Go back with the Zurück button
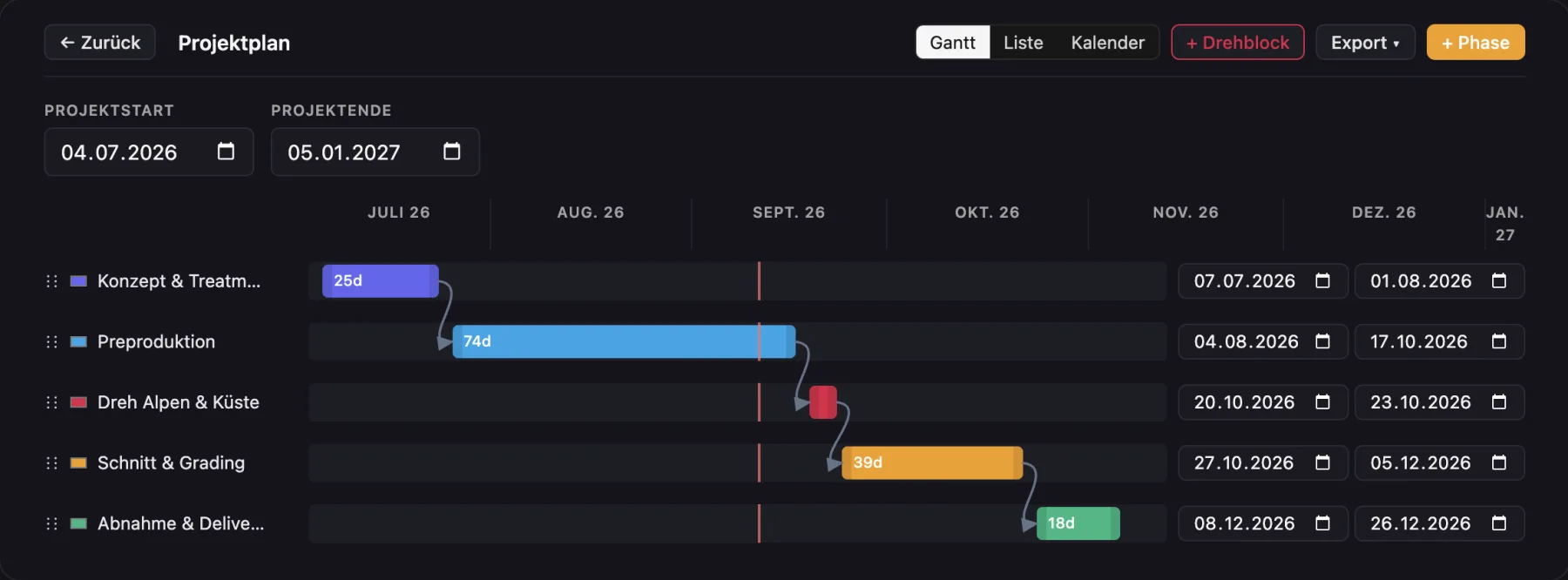Screen dimensions: 1568x580 coord(100,42)
